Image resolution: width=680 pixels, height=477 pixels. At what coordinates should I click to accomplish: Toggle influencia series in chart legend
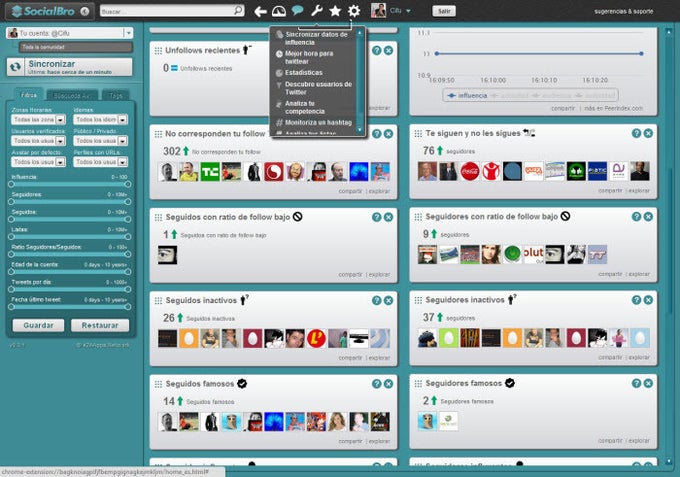point(468,95)
